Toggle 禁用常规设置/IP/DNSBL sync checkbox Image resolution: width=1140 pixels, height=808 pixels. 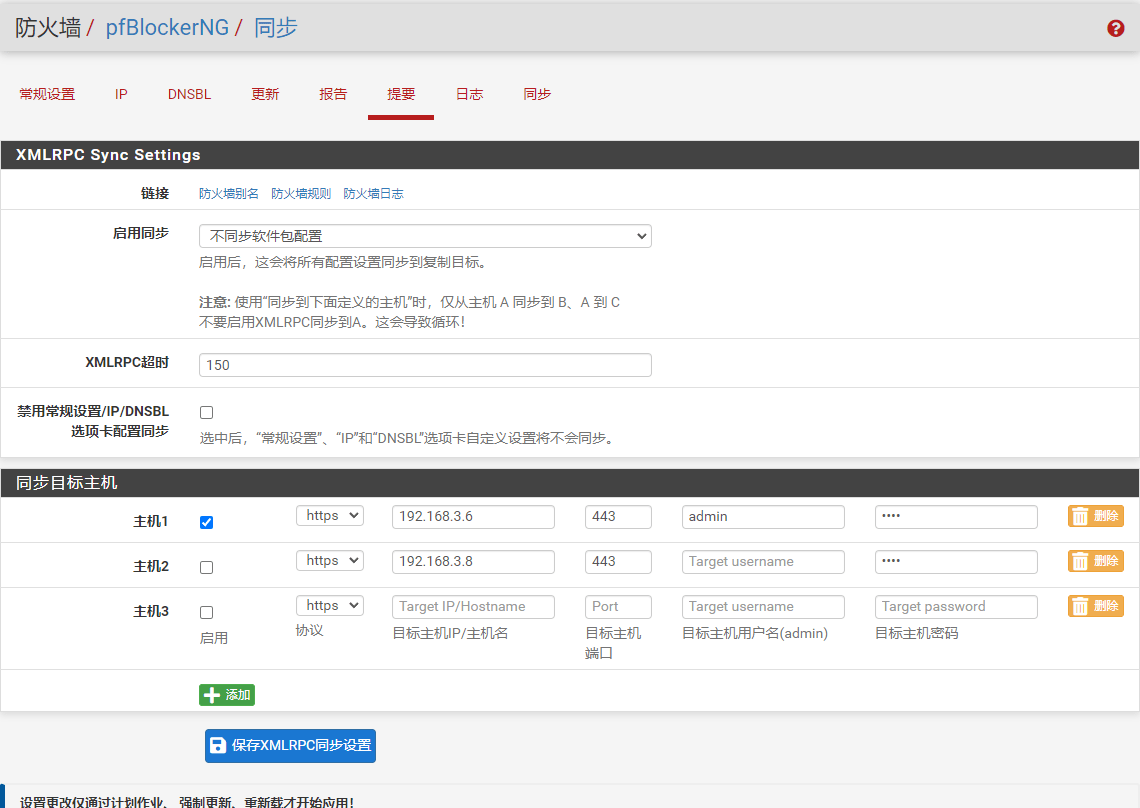[x=207, y=412]
